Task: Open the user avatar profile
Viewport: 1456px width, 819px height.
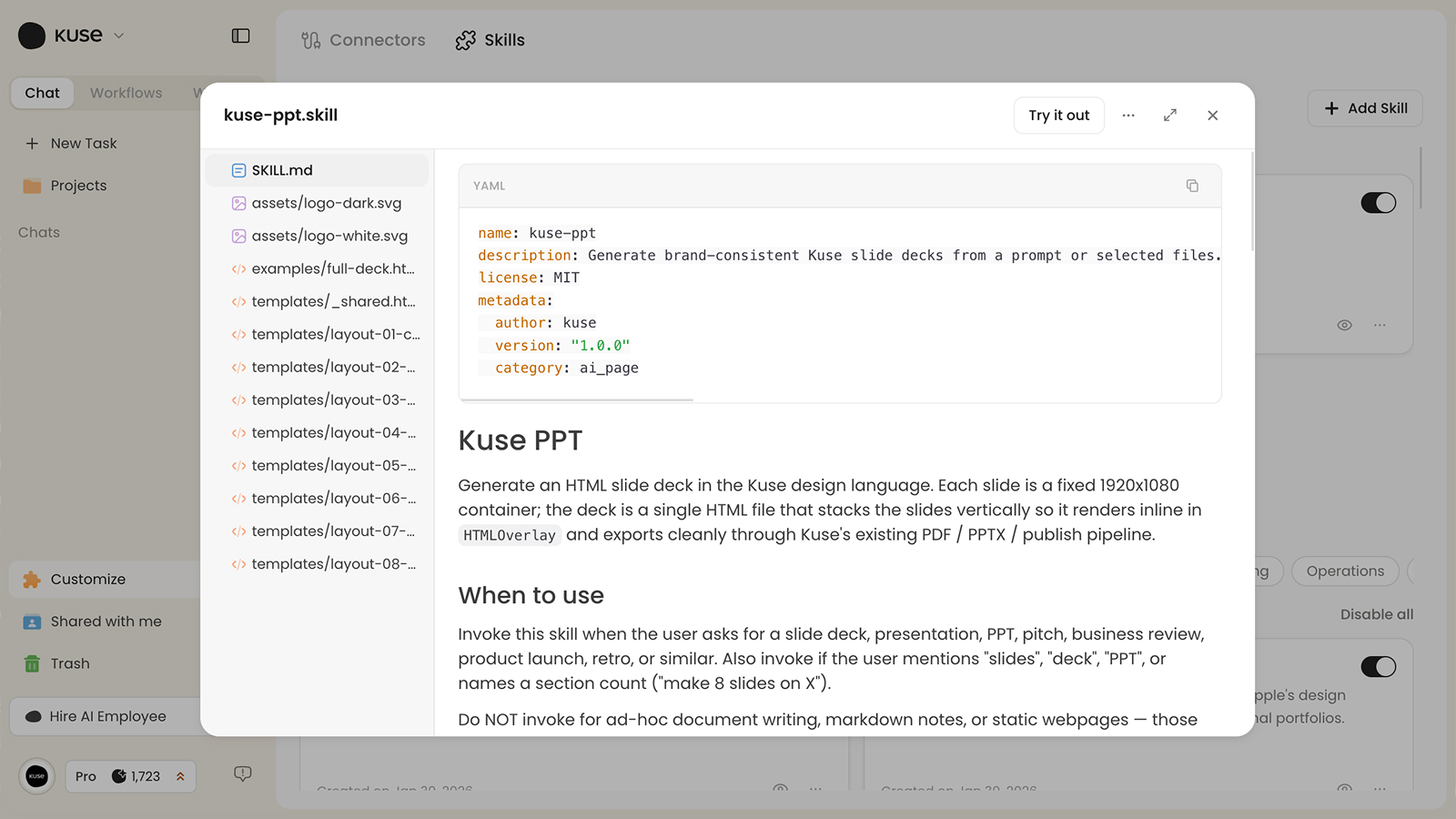Action: tap(36, 776)
